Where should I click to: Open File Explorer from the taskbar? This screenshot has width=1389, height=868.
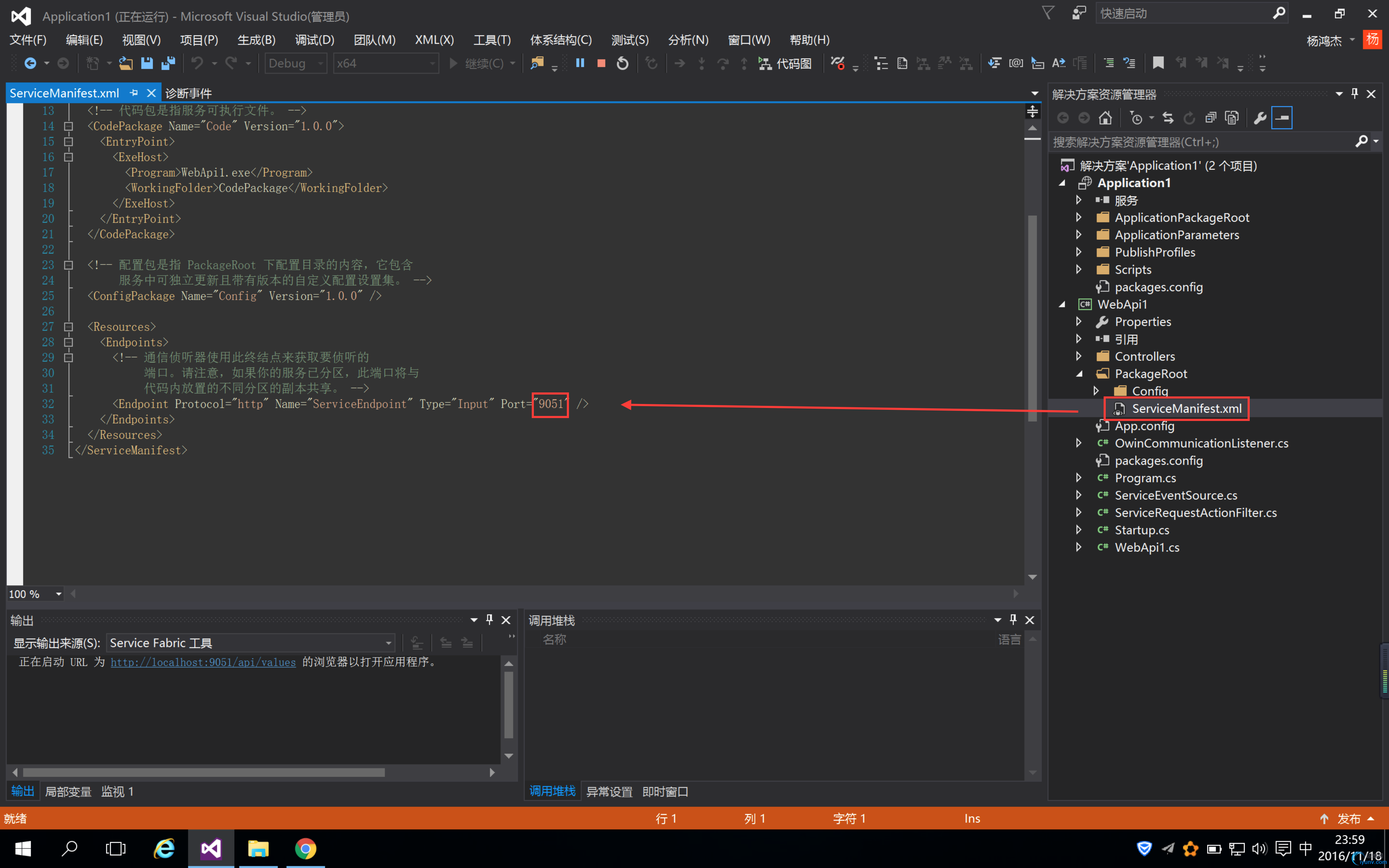[x=258, y=848]
